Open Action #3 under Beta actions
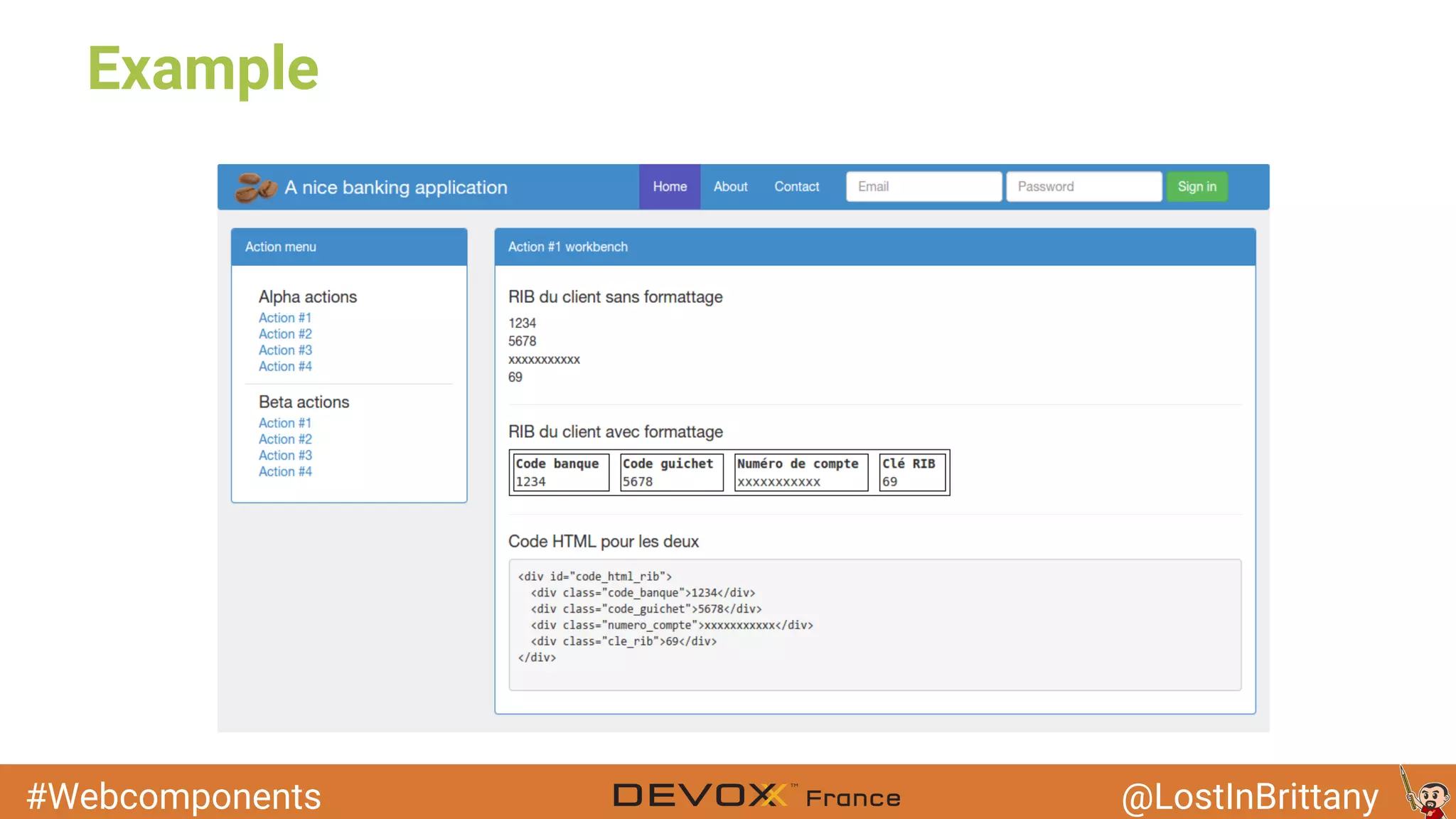This screenshot has width=1456, height=819. (284, 456)
